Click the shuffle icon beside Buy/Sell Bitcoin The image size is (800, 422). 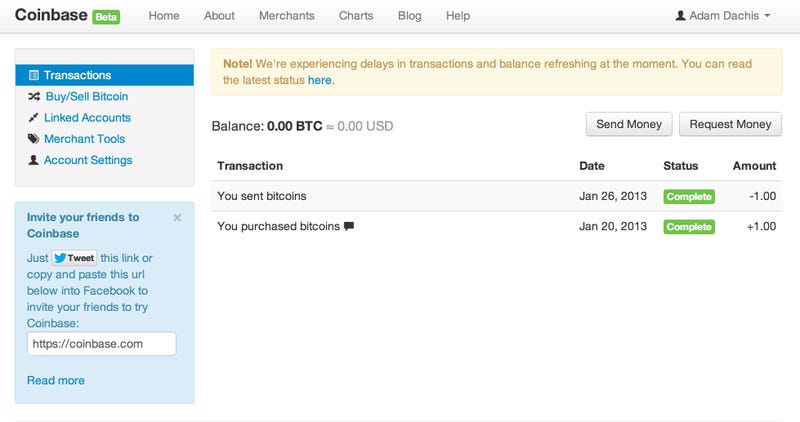[34, 96]
